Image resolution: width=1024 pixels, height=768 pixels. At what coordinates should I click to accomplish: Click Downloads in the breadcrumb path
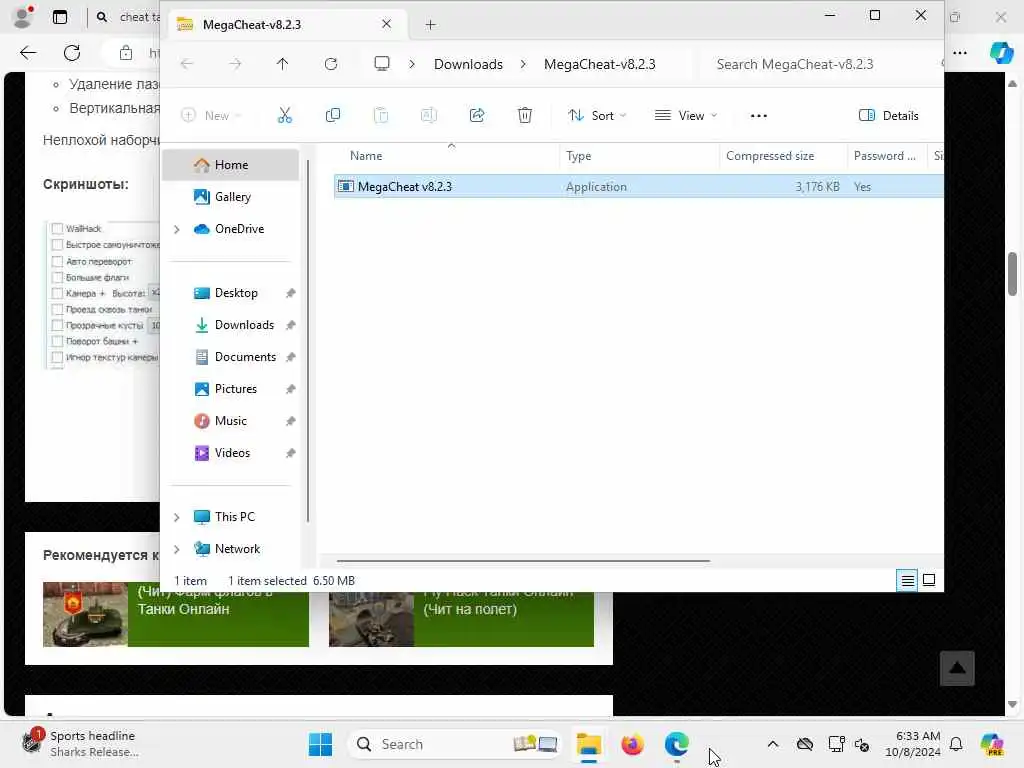pyautogui.click(x=468, y=64)
